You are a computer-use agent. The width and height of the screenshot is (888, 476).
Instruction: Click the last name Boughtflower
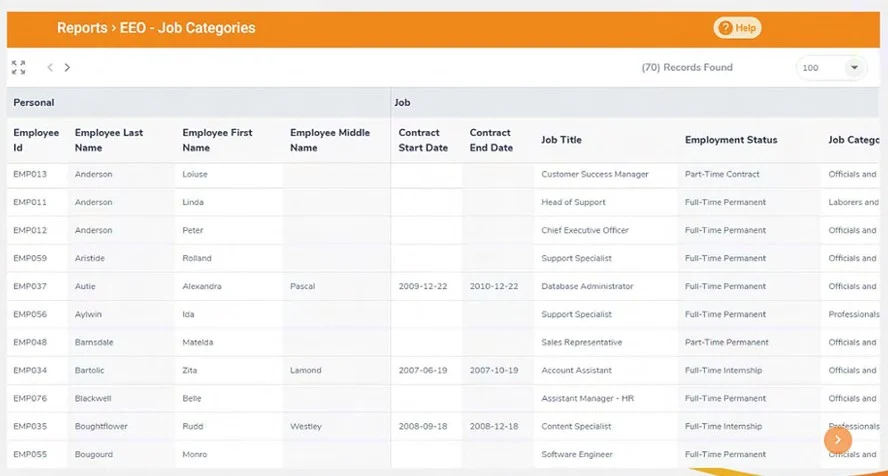coord(101,426)
